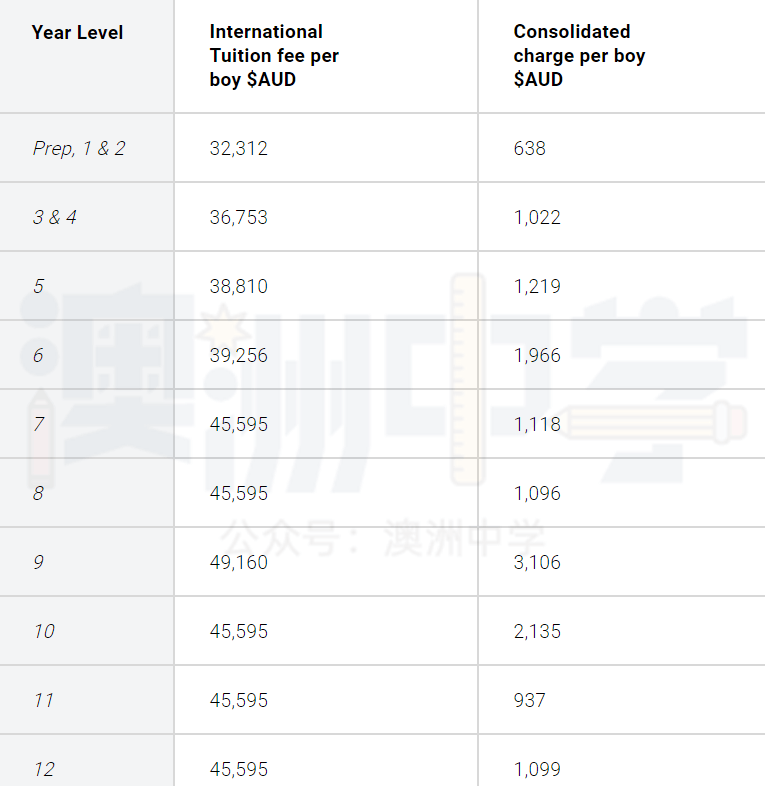Click the Year Level column header
765x786 pixels.
77,33
